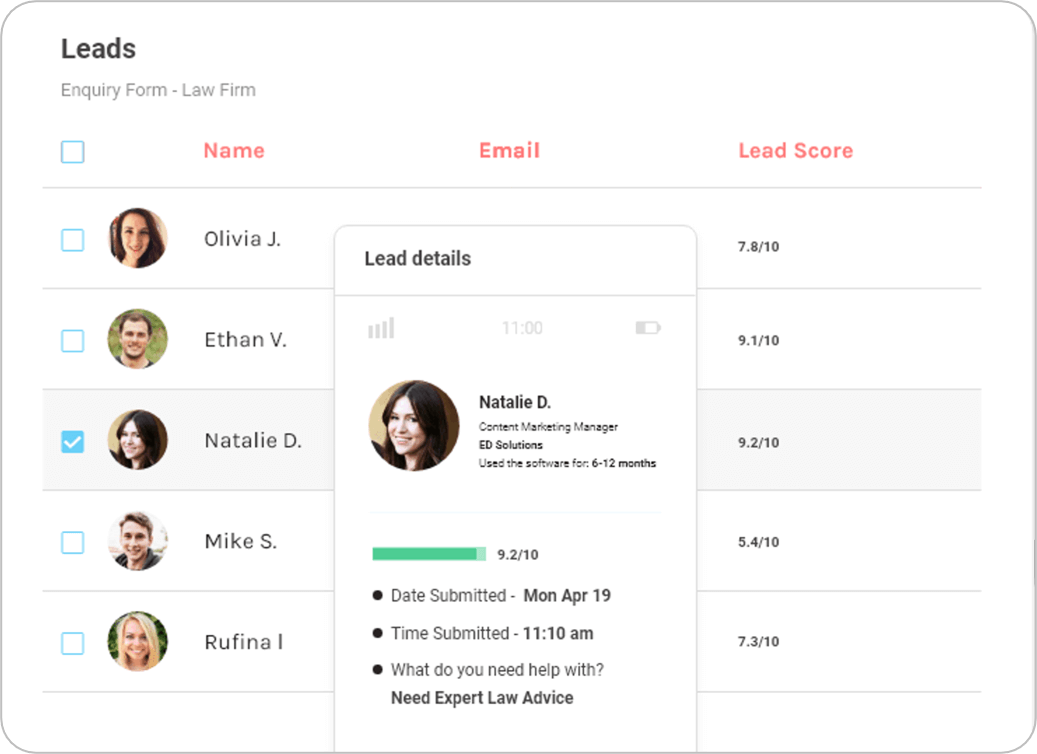This screenshot has width=1037, height=754.
Task: Select the name Olivia J.
Action: [x=242, y=239]
